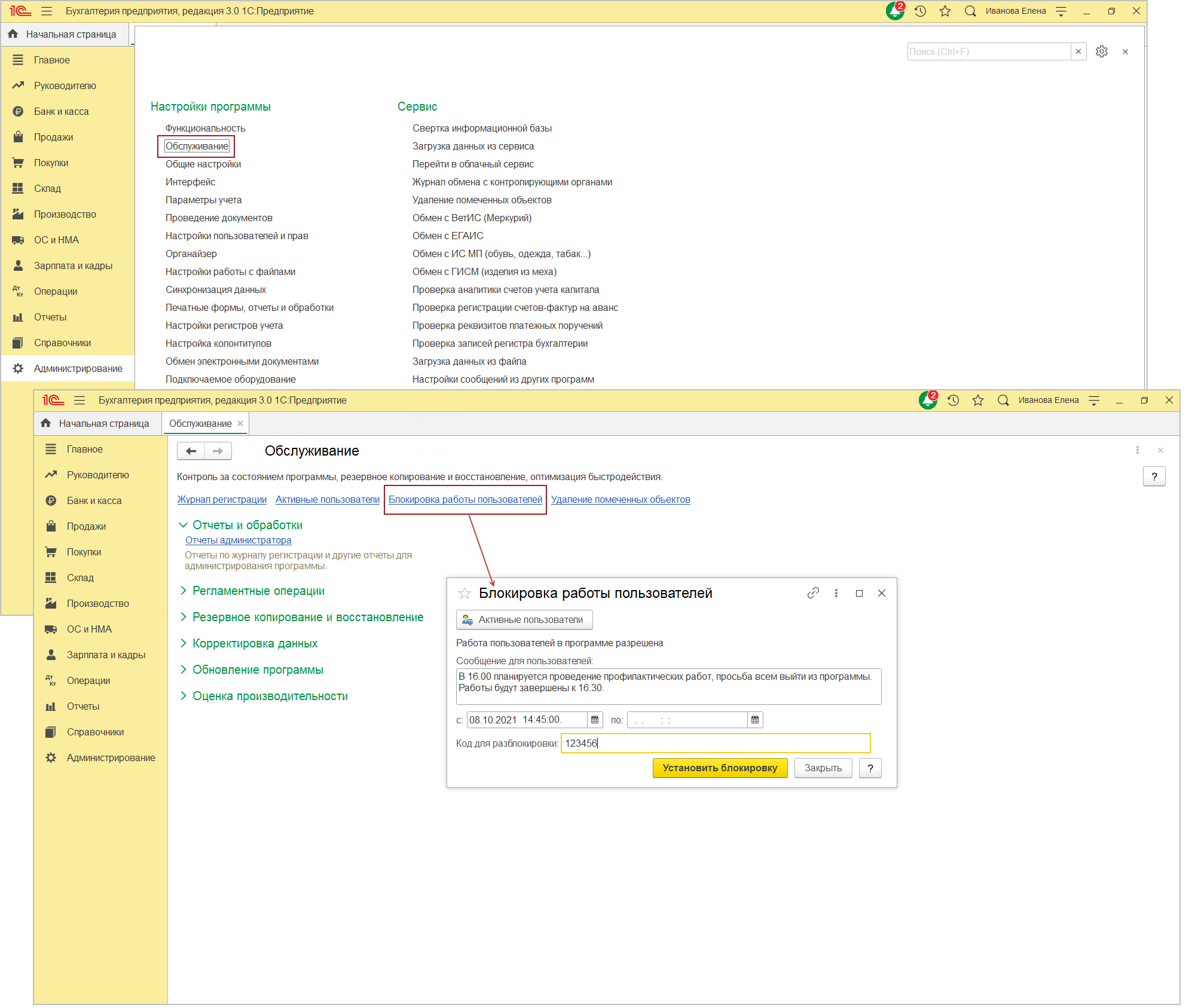The image size is (1192, 1008).
Task: Expand the Обновление программы section
Action: pyautogui.click(x=184, y=670)
